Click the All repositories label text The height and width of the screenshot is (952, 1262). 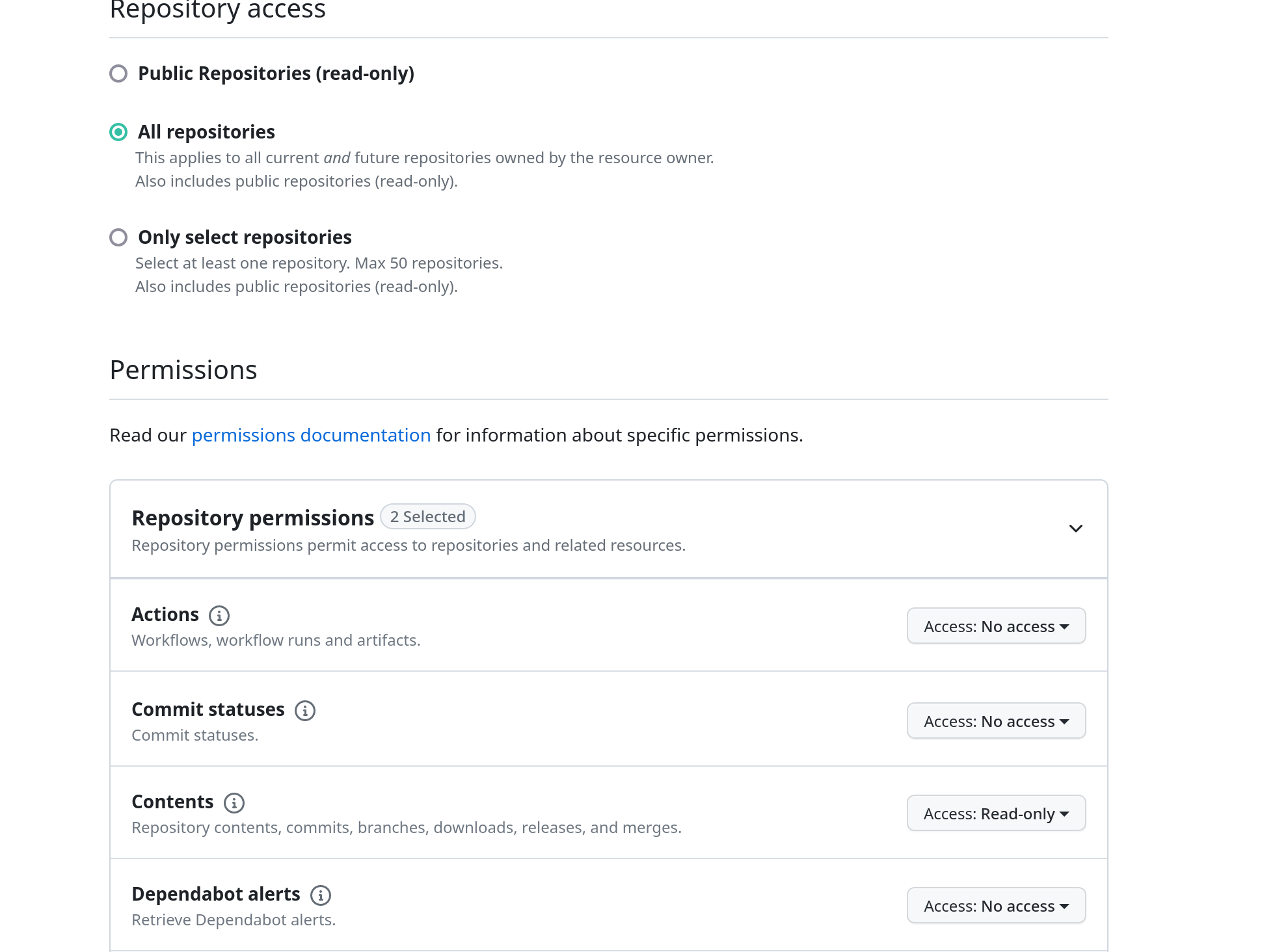pos(206,132)
